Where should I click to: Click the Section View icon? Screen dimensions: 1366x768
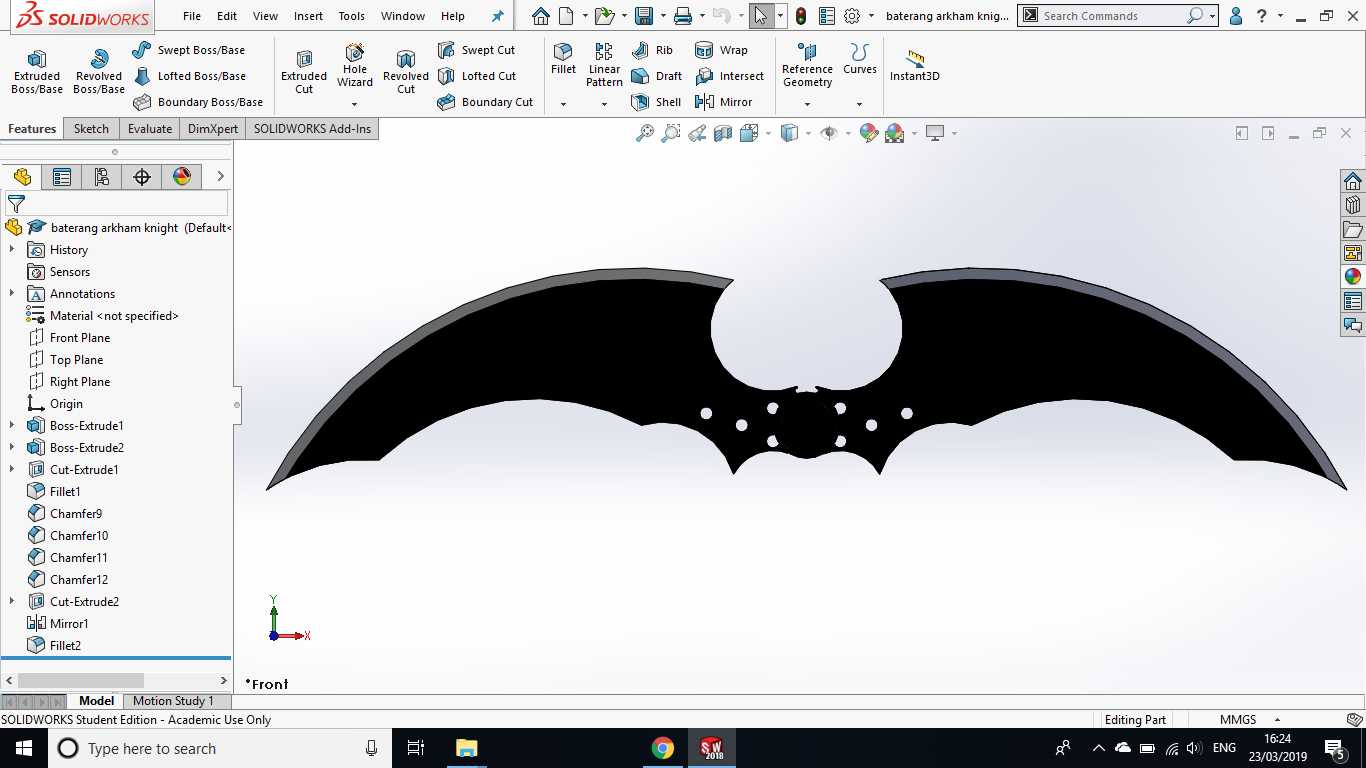[x=723, y=133]
